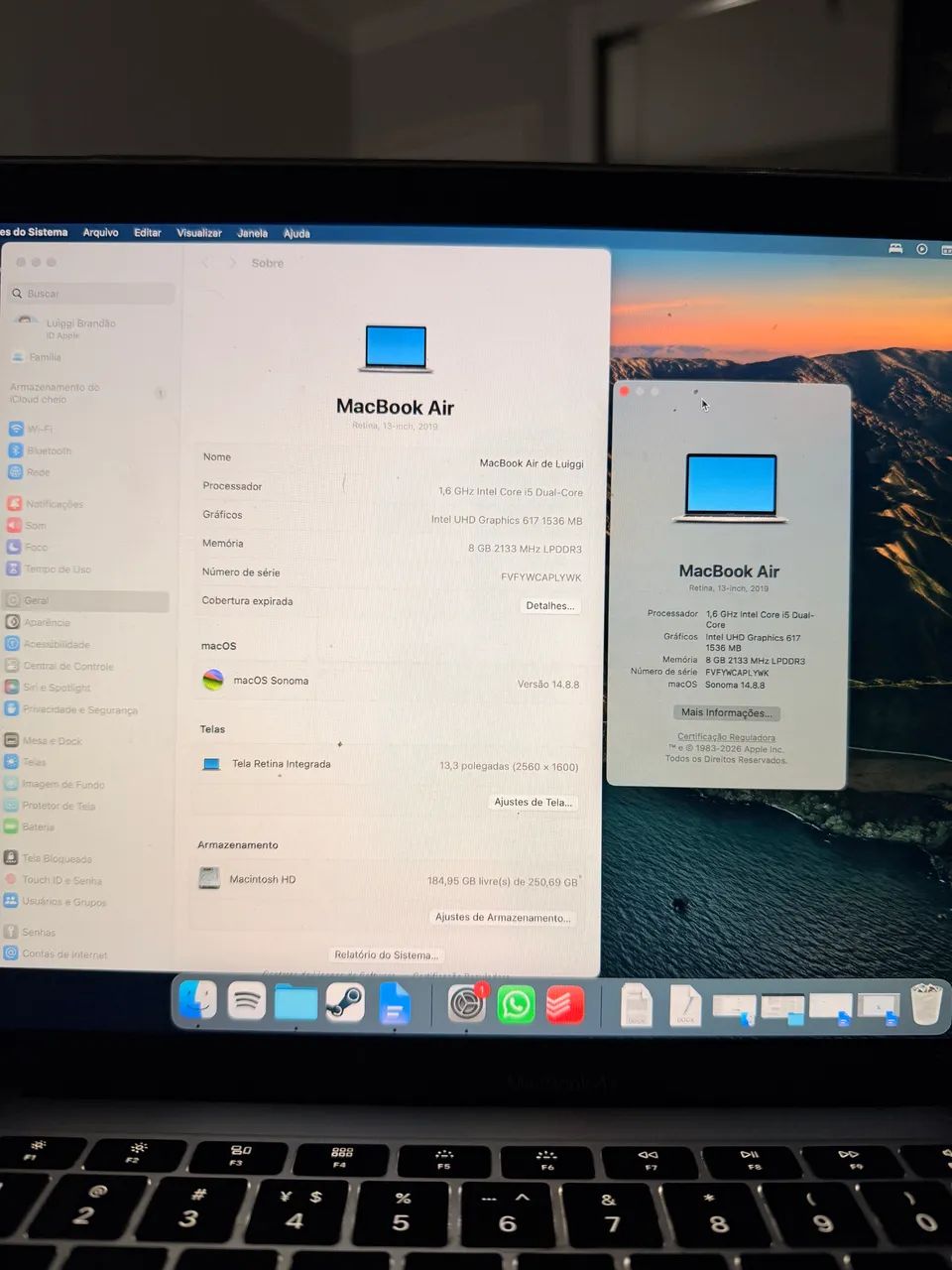Select Geral in the settings sidebar

click(86, 600)
